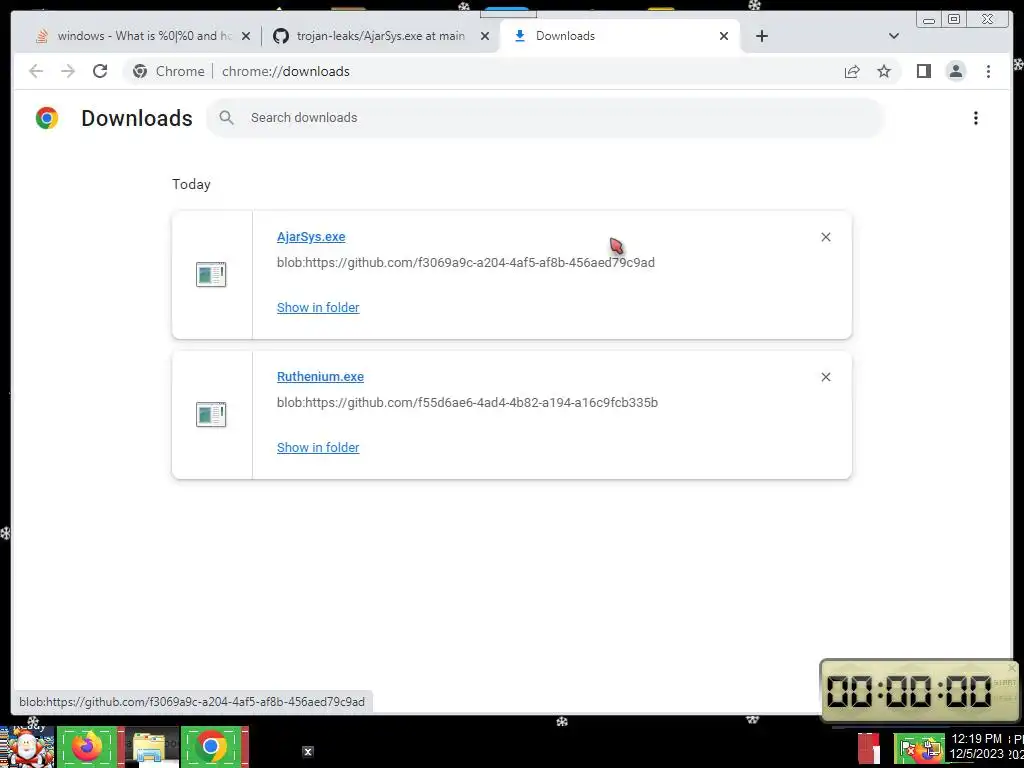
Task: Go back using the browser back arrow
Action: click(x=36, y=71)
